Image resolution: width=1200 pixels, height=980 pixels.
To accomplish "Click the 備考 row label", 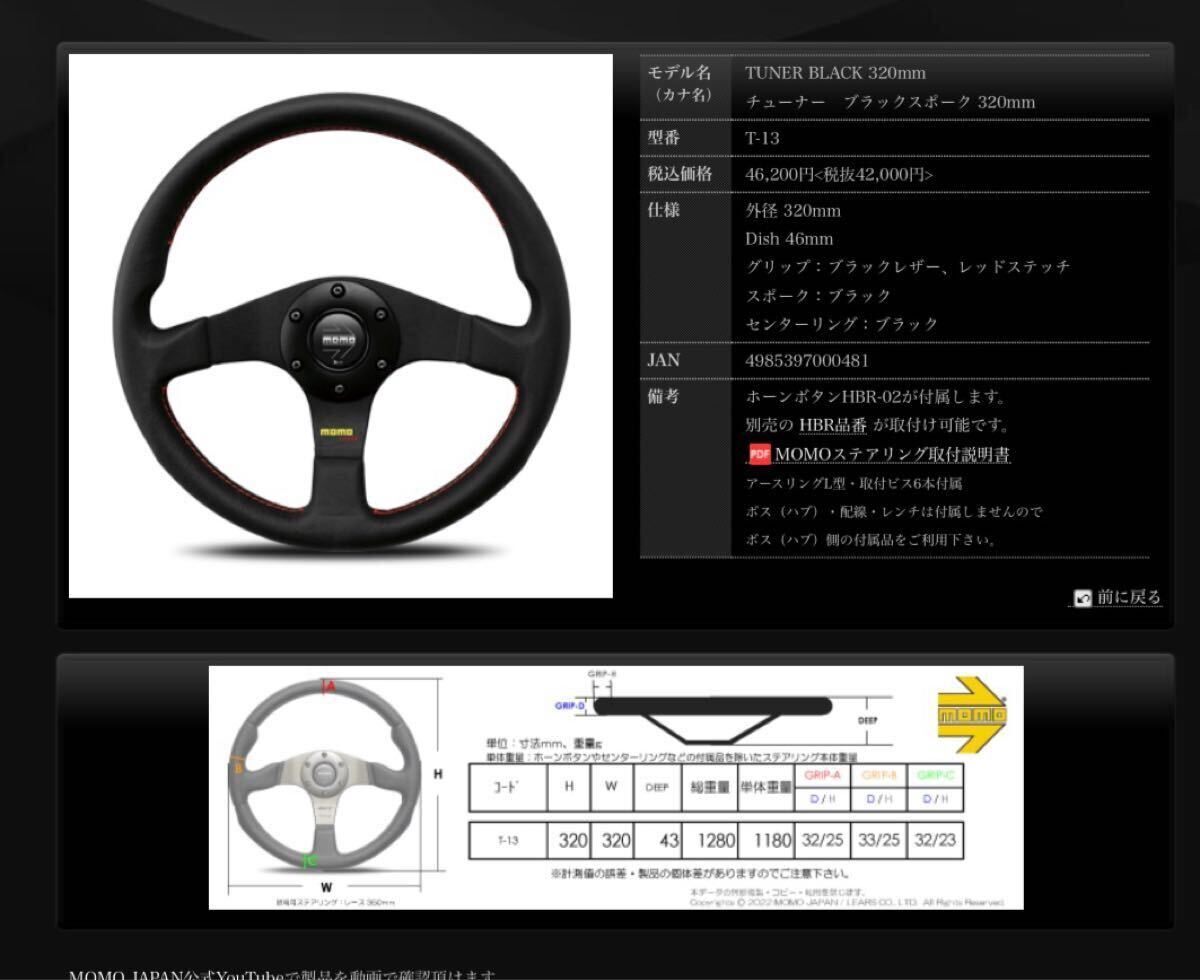I will 664,397.
